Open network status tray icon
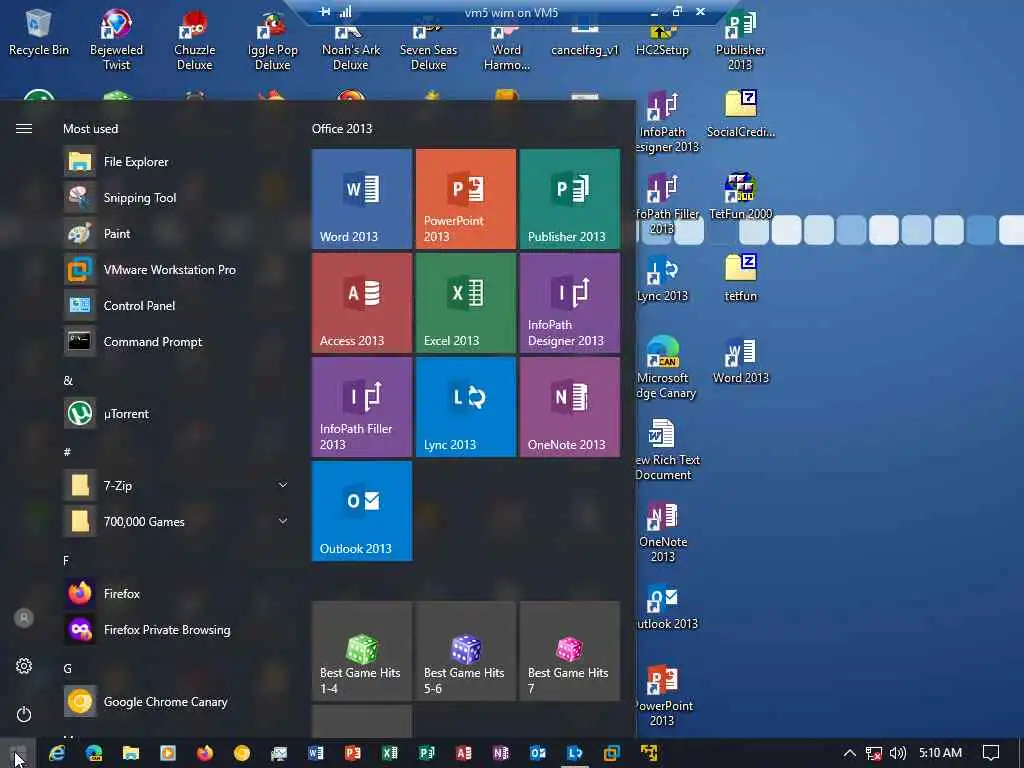The height and width of the screenshot is (768, 1024). point(874,753)
